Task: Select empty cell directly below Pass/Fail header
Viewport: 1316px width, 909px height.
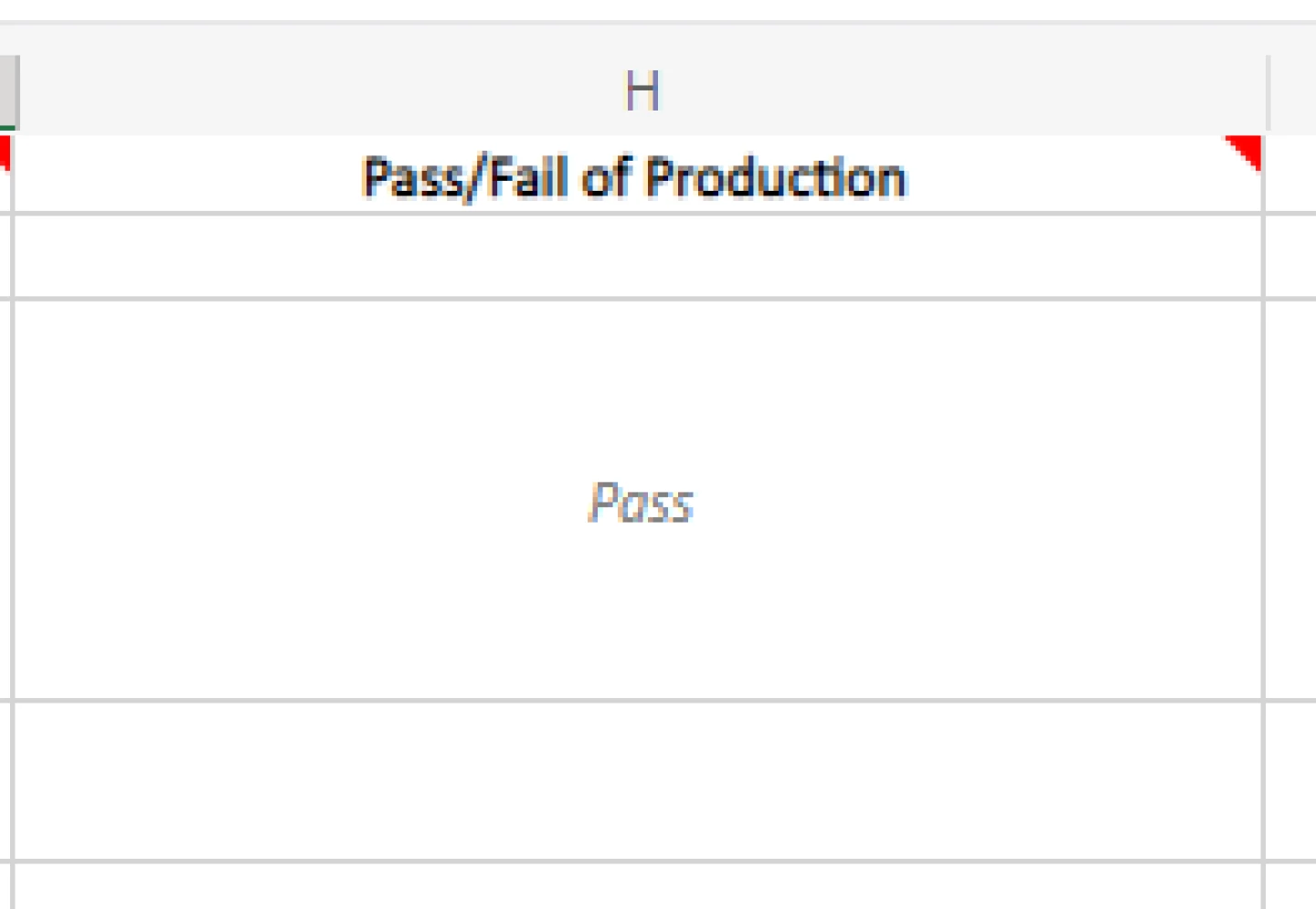Action: click(640, 256)
